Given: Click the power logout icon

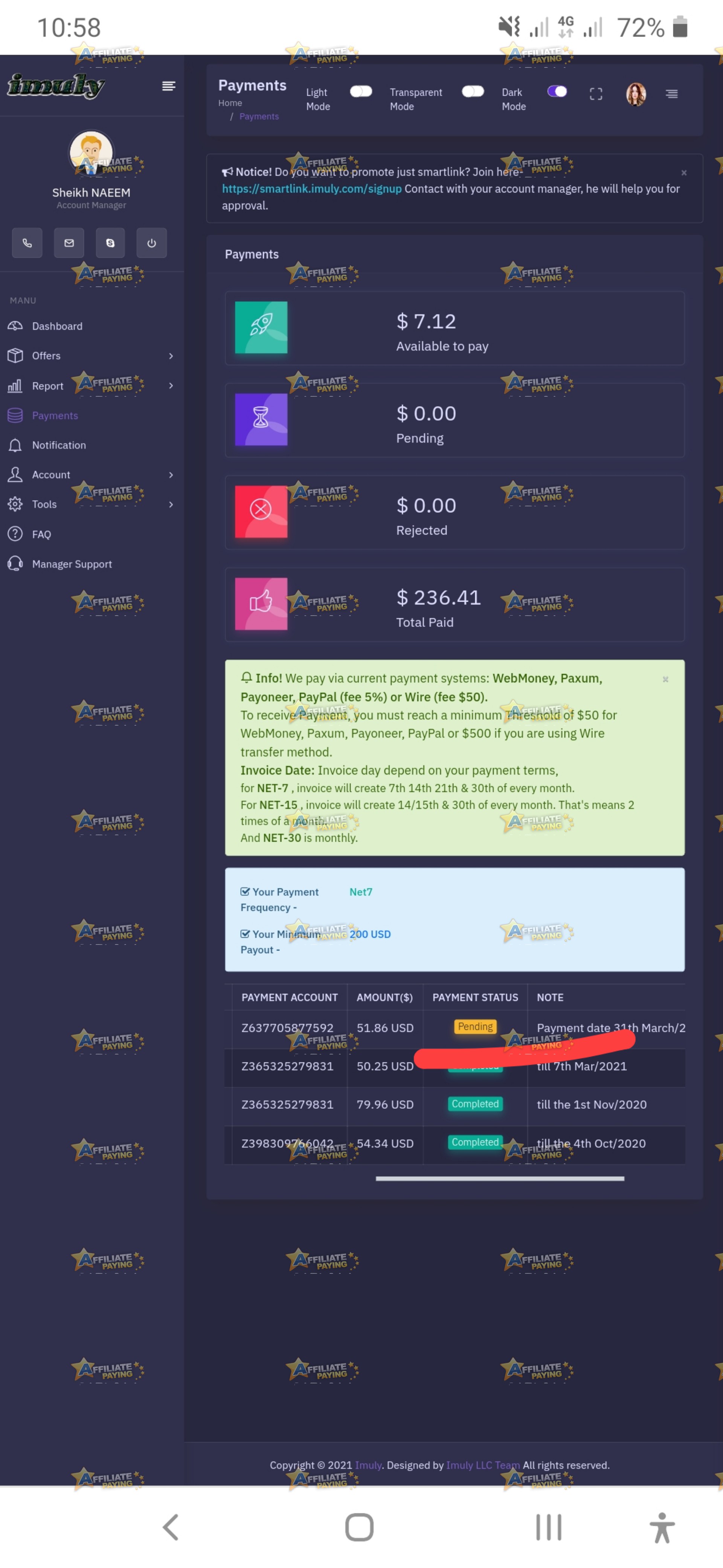Looking at the screenshot, I should pos(151,243).
